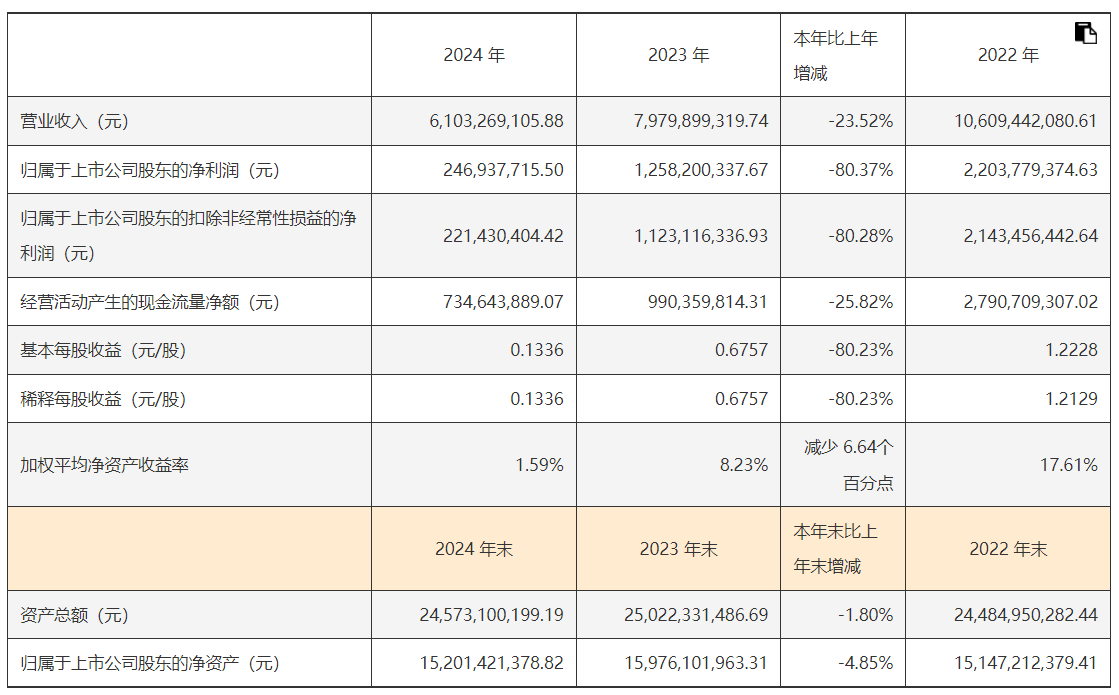1119x695 pixels.
Task: Click the 2022 年 column header
Action: click(x=1008, y=56)
